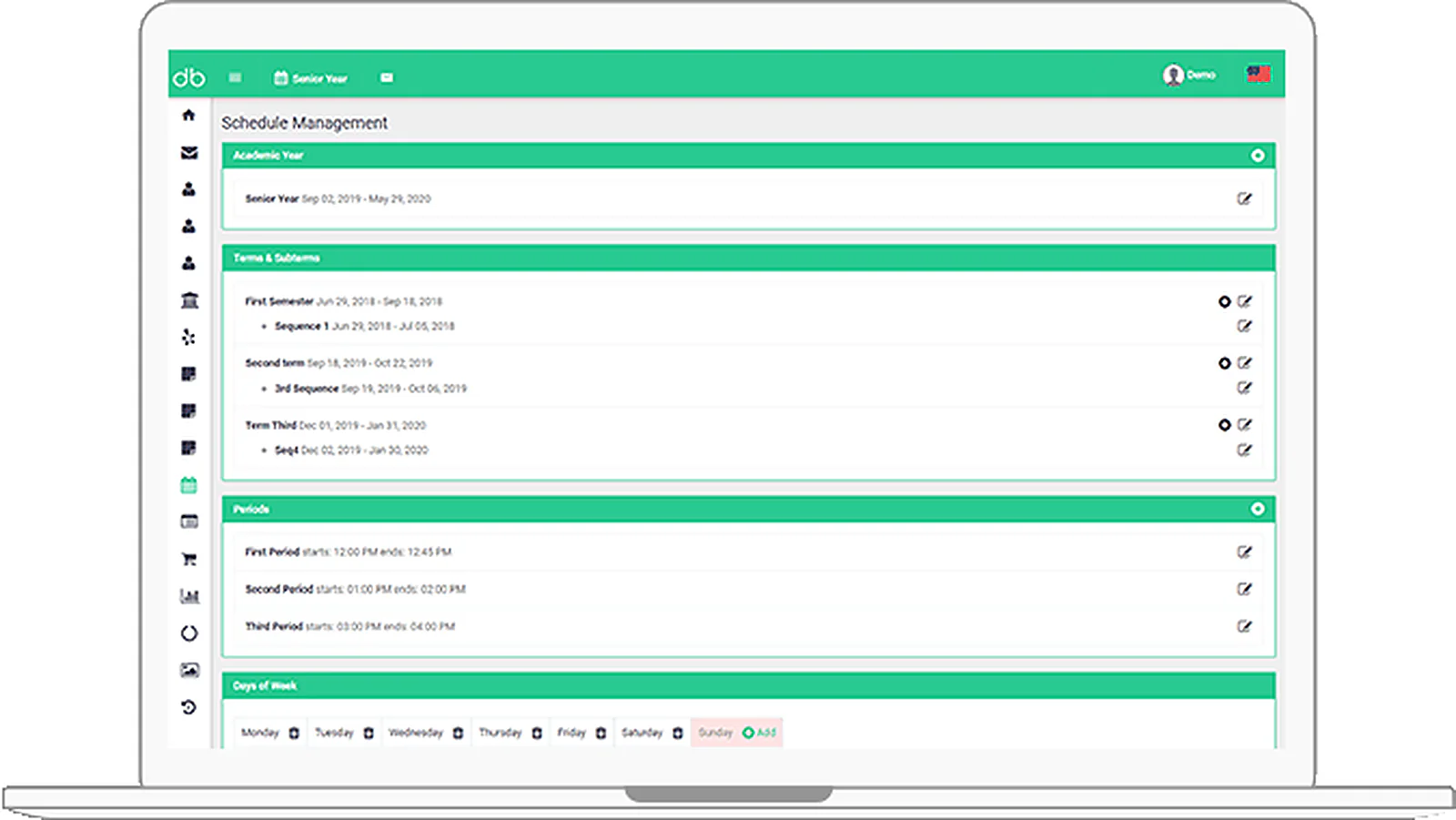The height and width of the screenshot is (820, 1456).
Task: Delete Saturday from days of week
Action: pos(678,733)
